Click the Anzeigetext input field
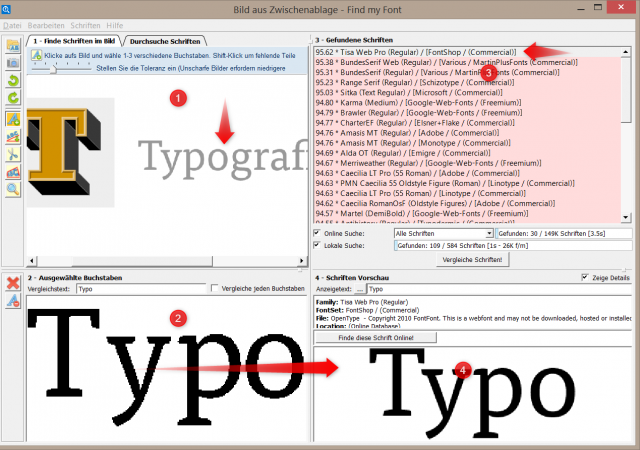Viewport: 640px width, 450px height. point(499,289)
